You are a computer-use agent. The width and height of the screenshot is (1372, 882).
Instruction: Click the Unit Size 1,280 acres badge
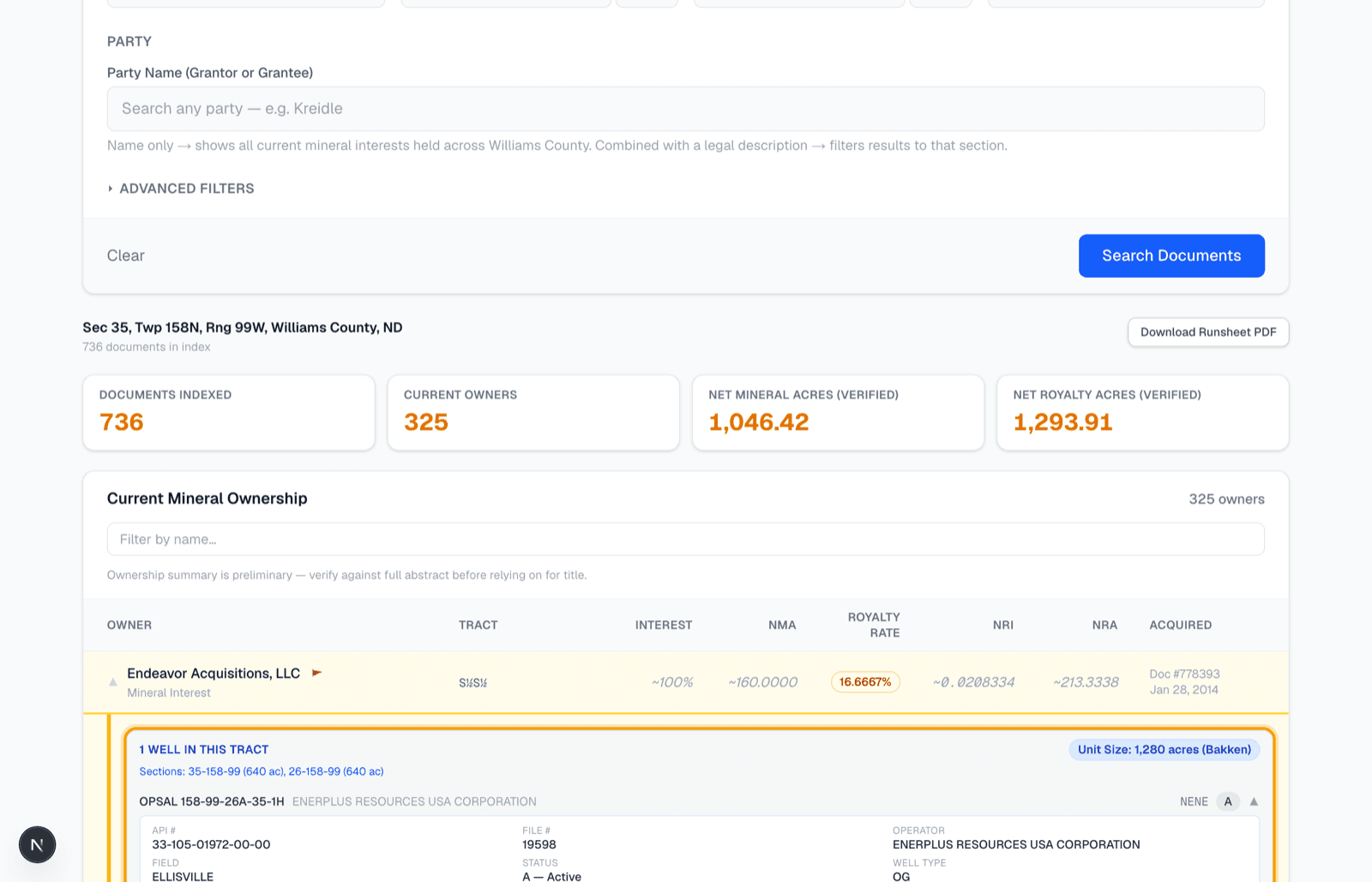click(x=1164, y=749)
